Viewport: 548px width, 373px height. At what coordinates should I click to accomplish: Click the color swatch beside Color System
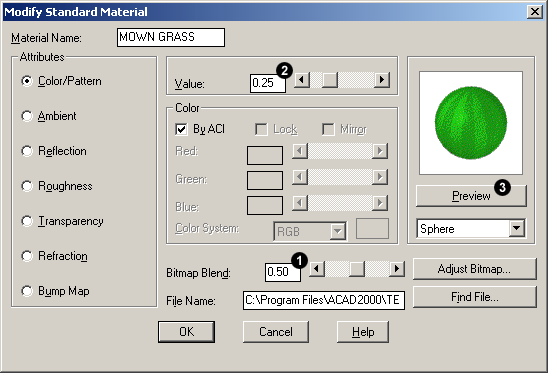pyautogui.click(x=372, y=229)
